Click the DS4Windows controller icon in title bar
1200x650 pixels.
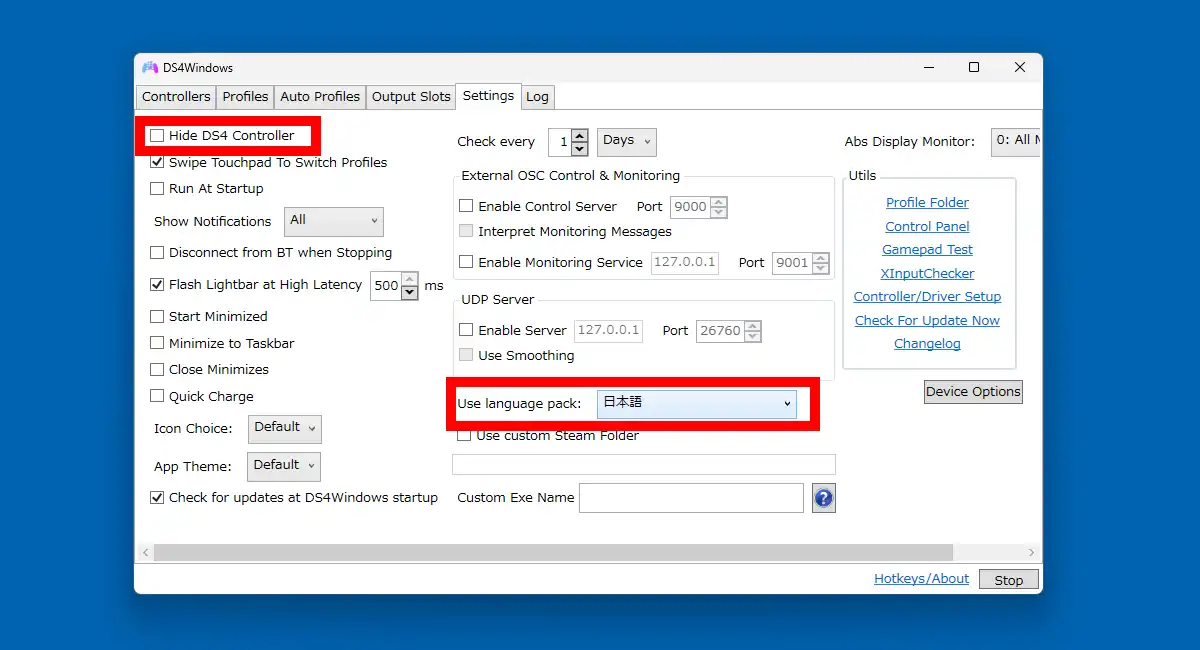pyautogui.click(x=150, y=68)
